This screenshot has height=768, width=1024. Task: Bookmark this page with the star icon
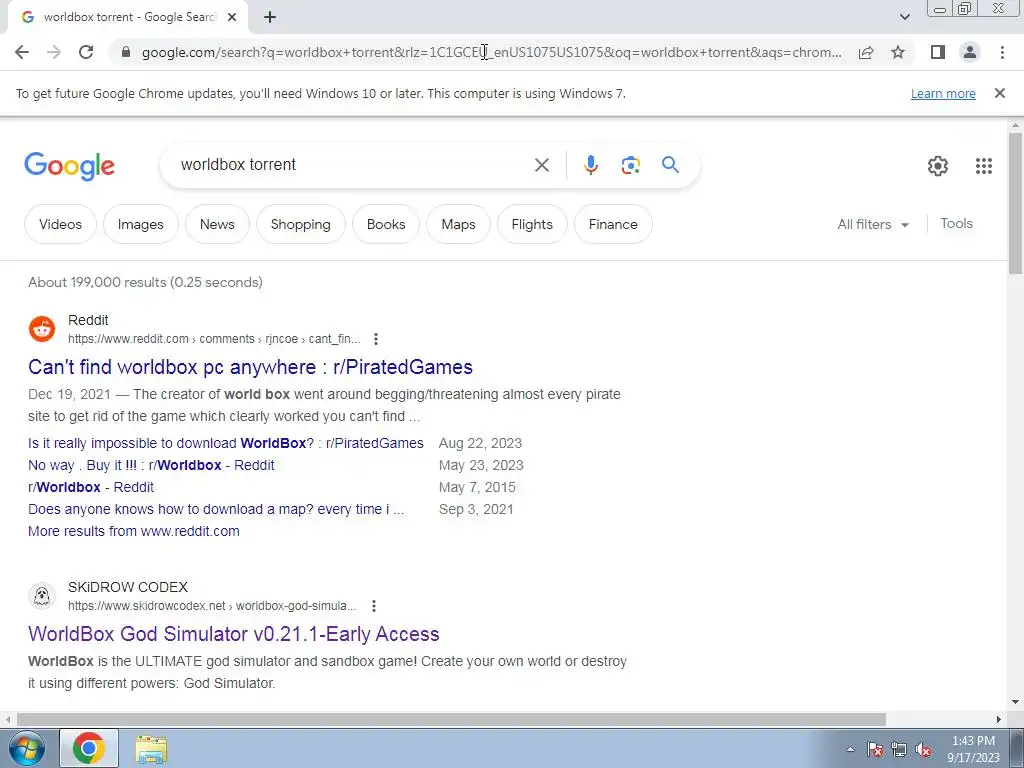point(898,52)
